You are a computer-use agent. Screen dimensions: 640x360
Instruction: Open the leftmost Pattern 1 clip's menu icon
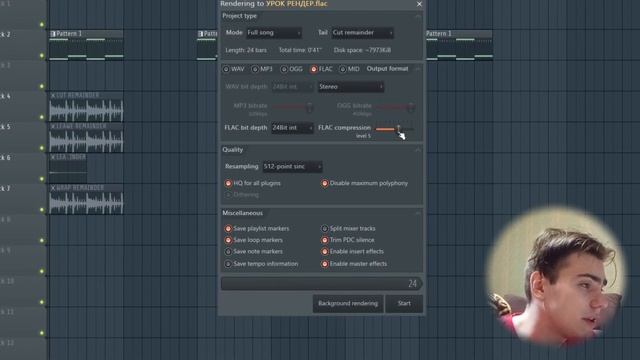[x=53, y=33]
